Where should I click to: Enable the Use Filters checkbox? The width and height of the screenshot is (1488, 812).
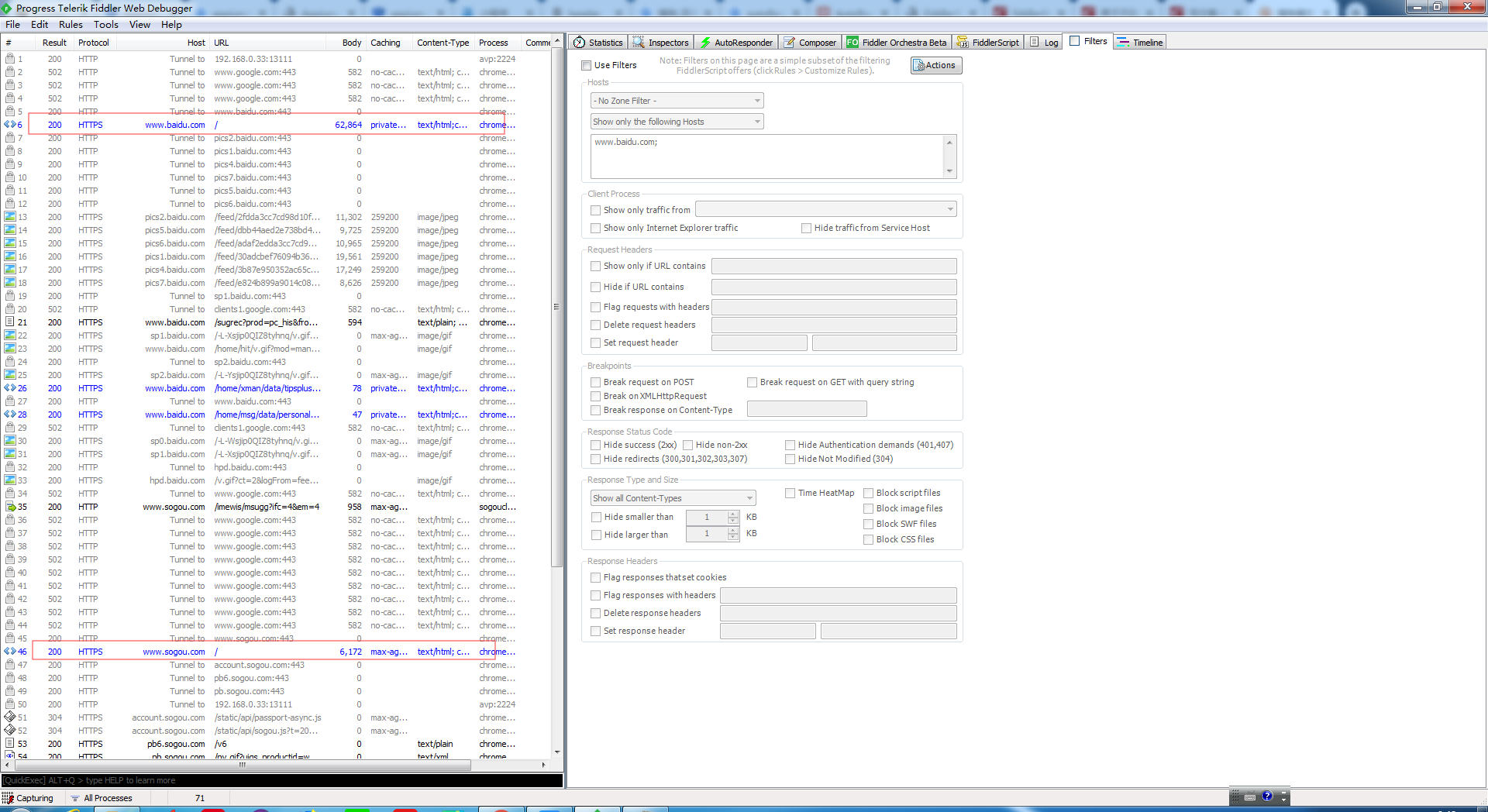[587, 65]
